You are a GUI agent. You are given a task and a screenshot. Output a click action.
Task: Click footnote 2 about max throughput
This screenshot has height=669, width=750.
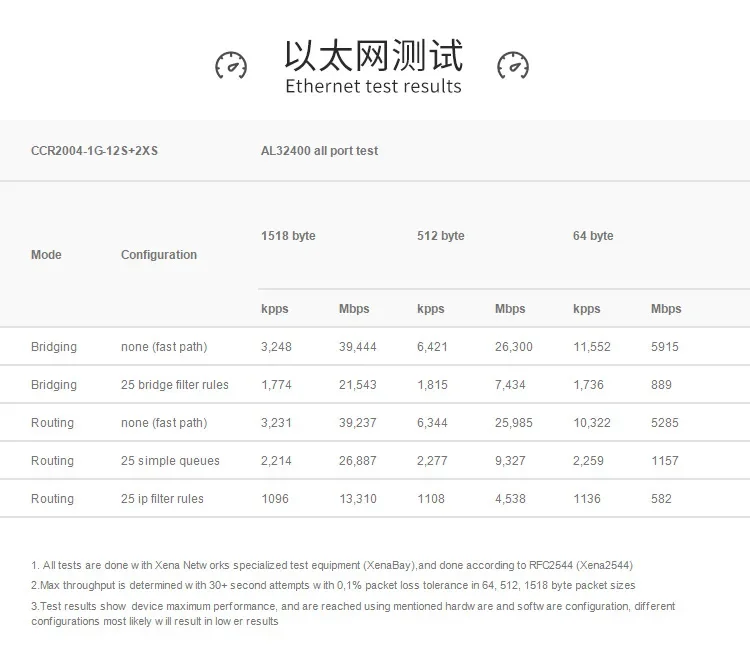(x=333, y=585)
